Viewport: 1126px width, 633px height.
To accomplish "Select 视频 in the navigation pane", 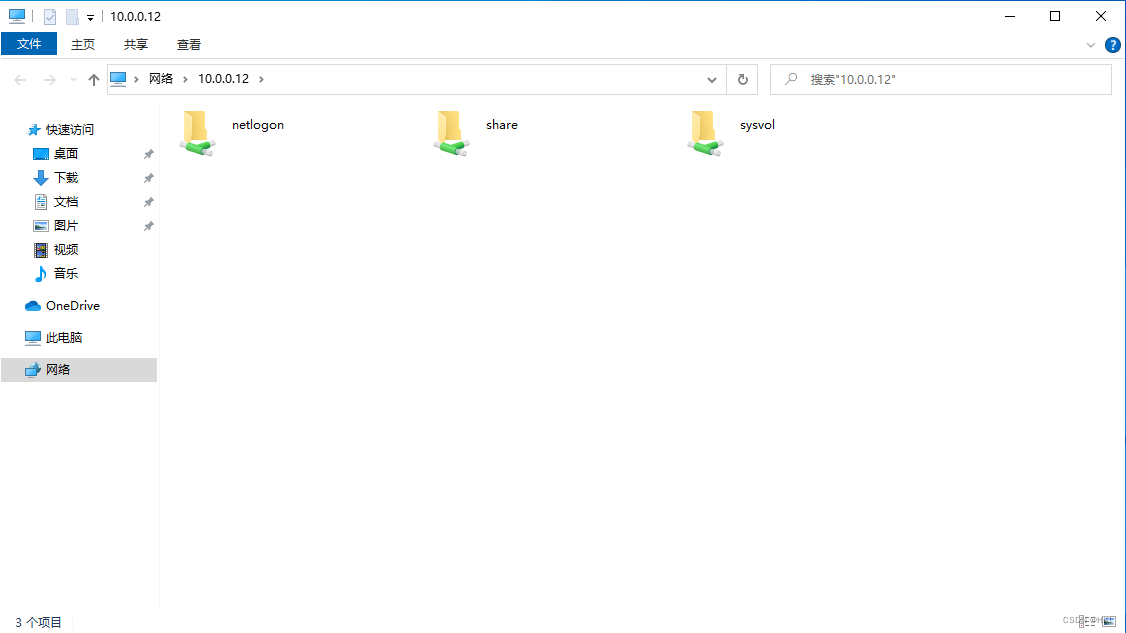I will pos(65,249).
